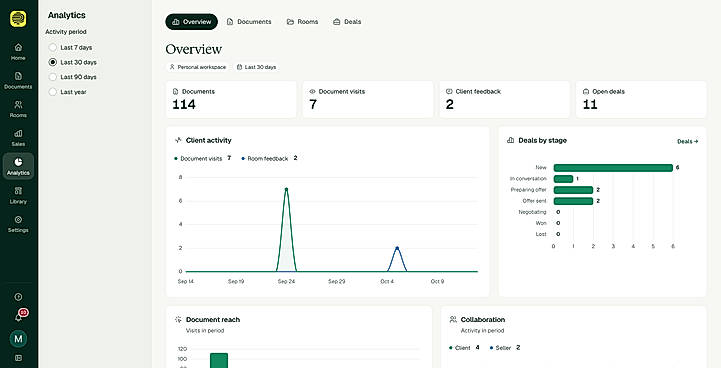Click the Collaboration people icon

(x=453, y=319)
